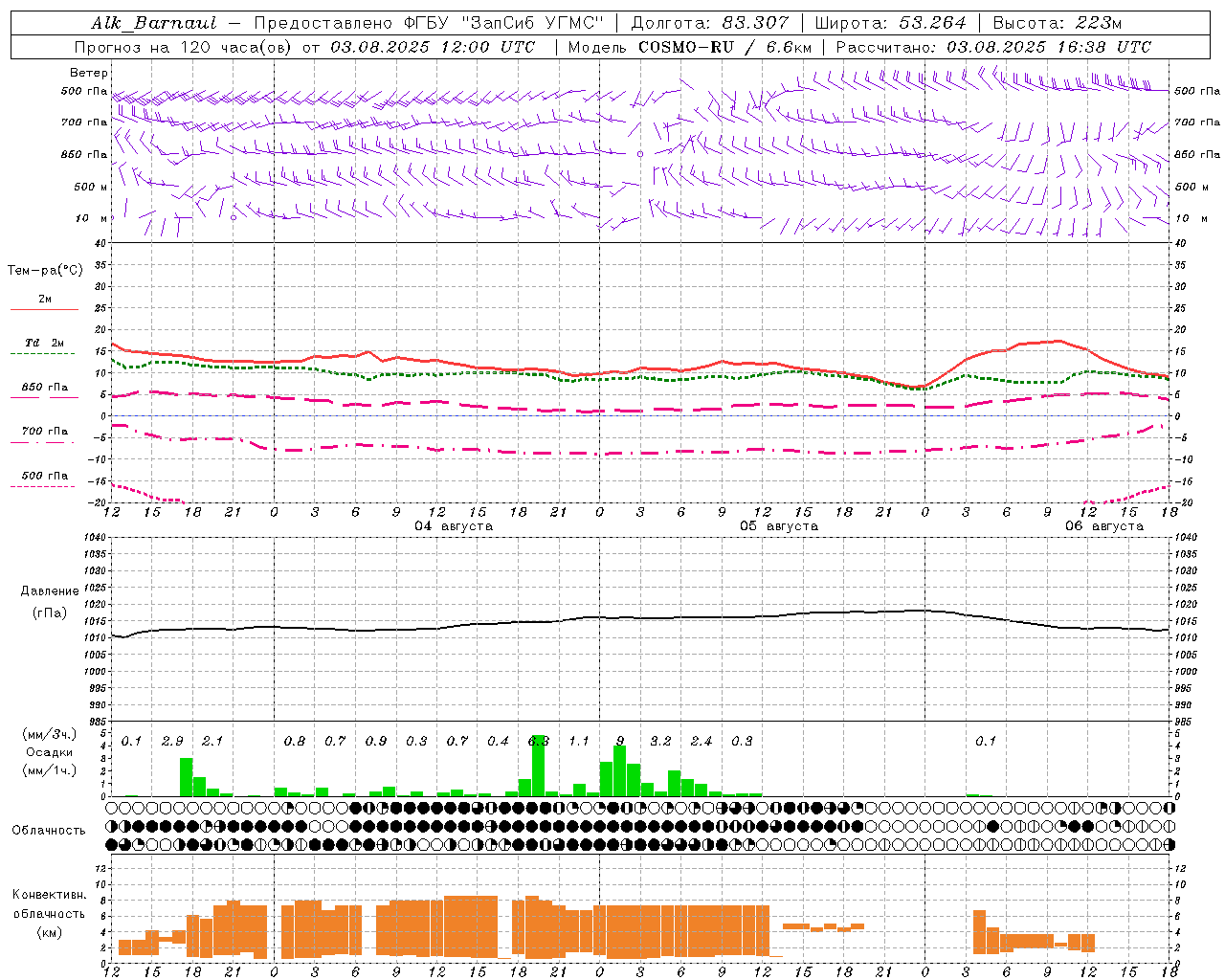Viewport: 1225px width, 980px height.
Task: Click the "06 августа" date label
Action: [x=1104, y=526]
